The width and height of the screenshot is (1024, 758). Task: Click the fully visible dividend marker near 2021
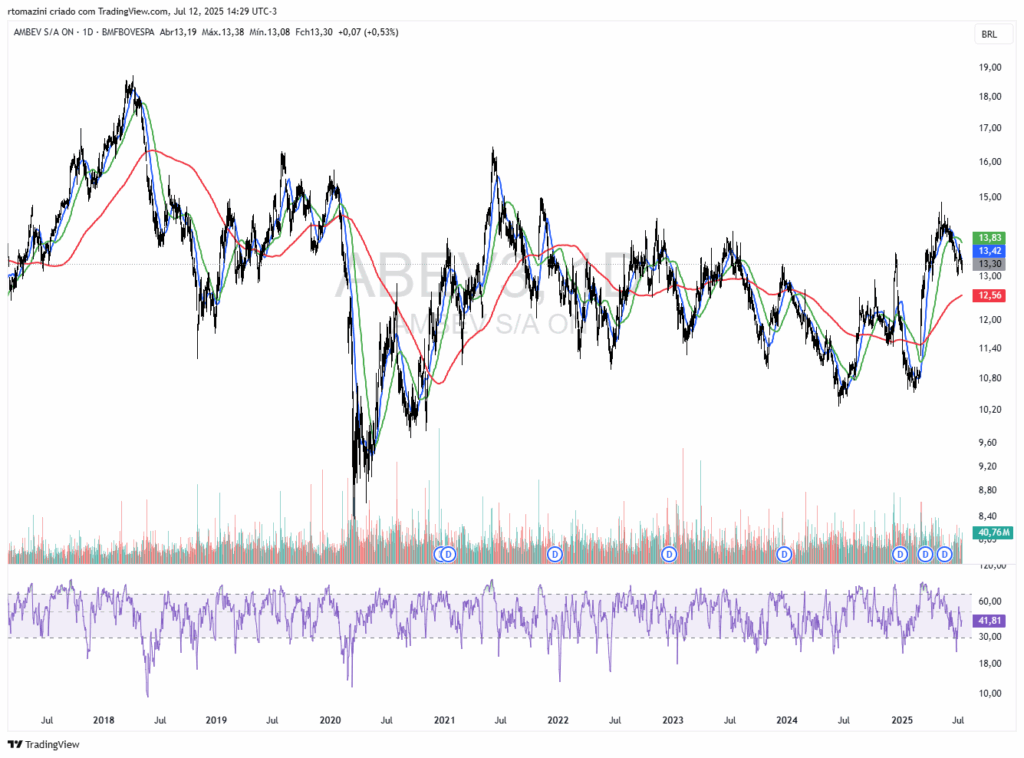pyautogui.click(x=449, y=553)
